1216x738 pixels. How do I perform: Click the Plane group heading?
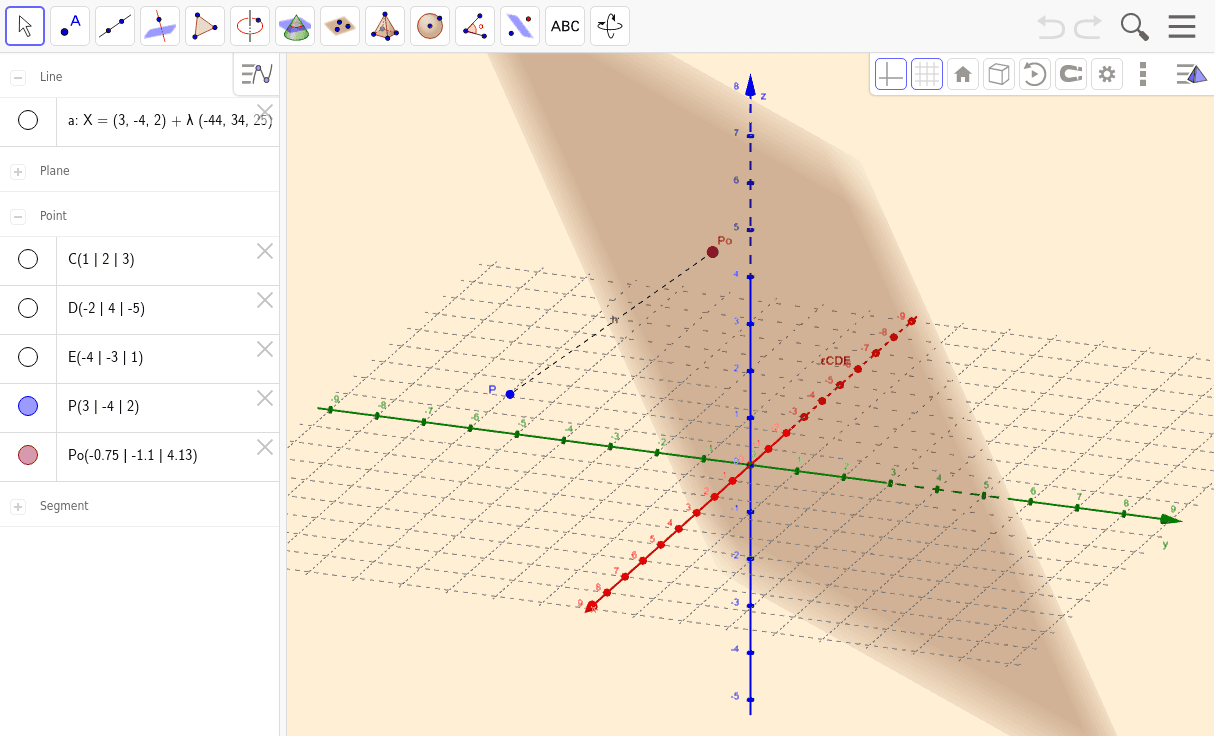[x=55, y=172]
